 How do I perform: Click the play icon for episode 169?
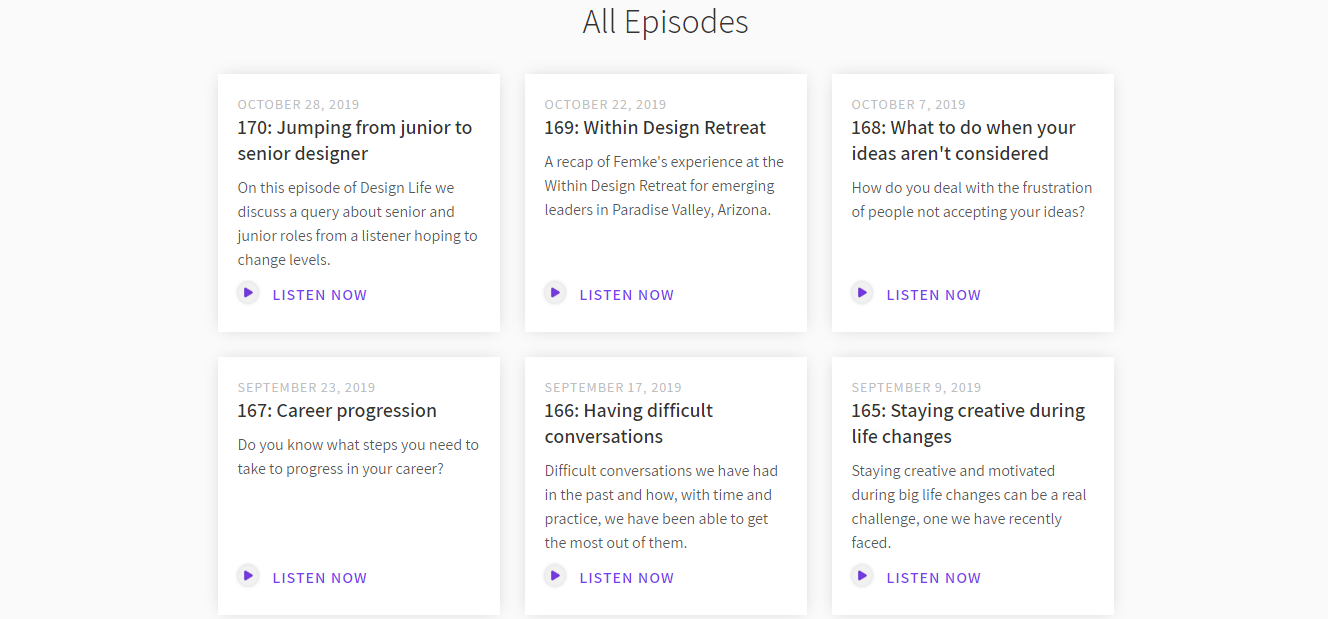click(x=555, y=293)
